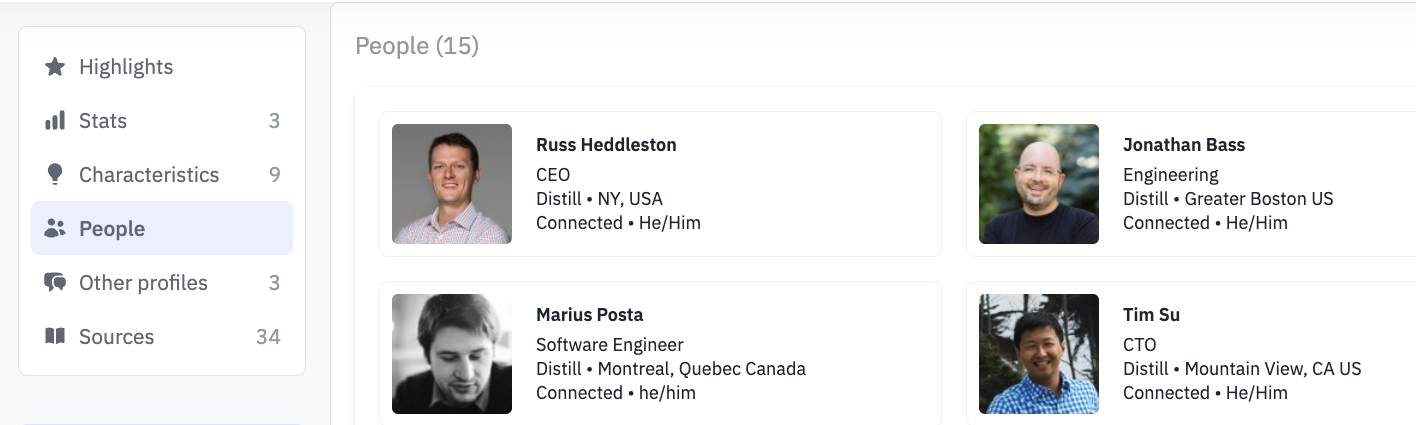Click the People group icon

pyautogui.click(x=55, y=229)
